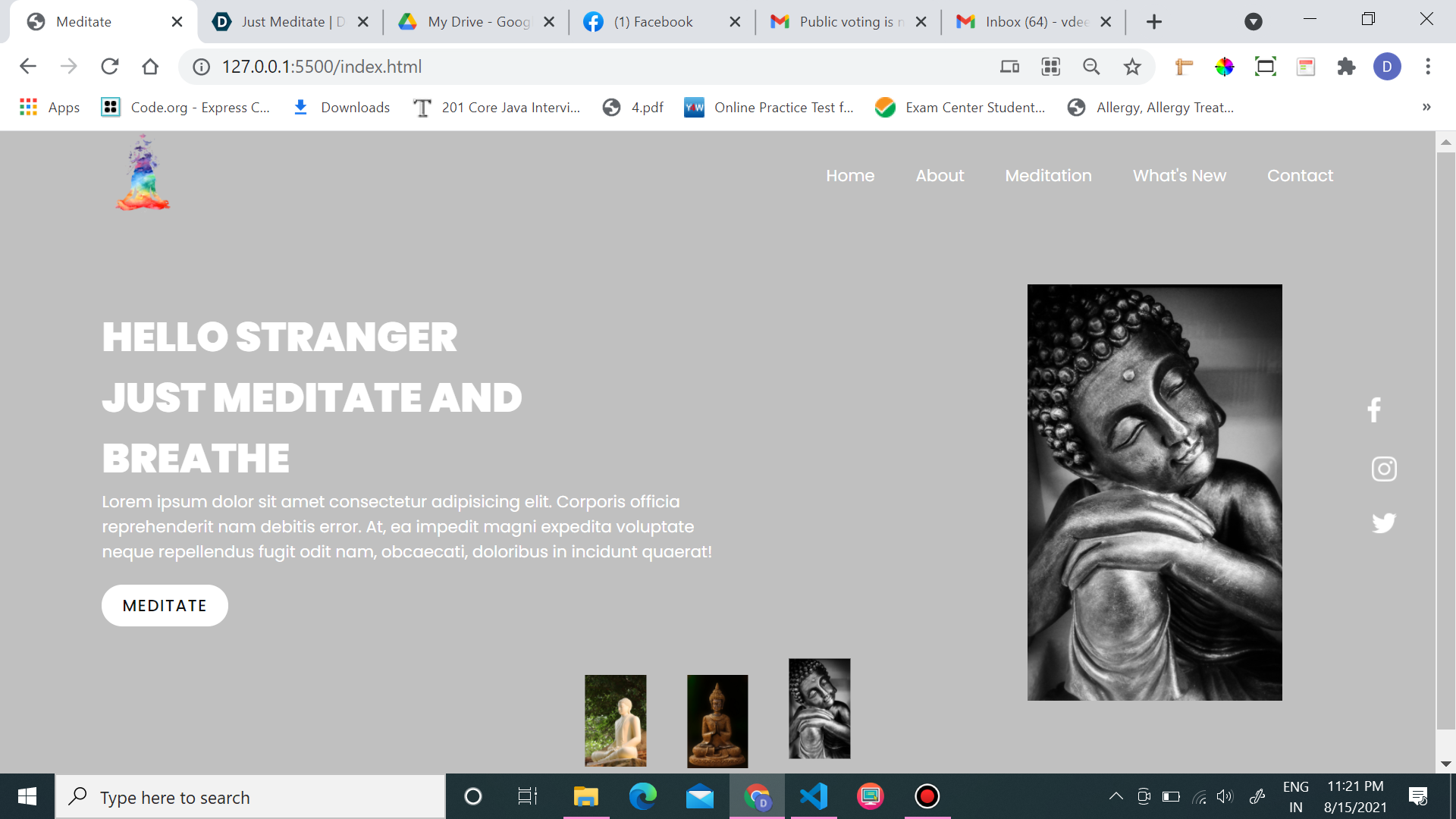Screen dimensions: 1456x819
Task: Click the page vertical scrollbar
Action: [1445, 440]
